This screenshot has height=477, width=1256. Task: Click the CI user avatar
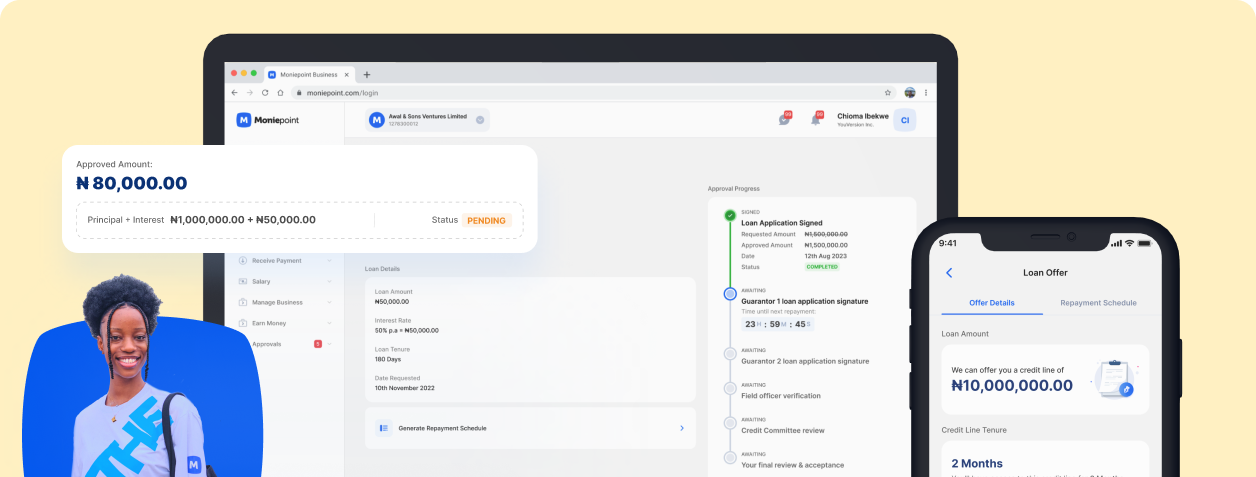coord(904,120)
